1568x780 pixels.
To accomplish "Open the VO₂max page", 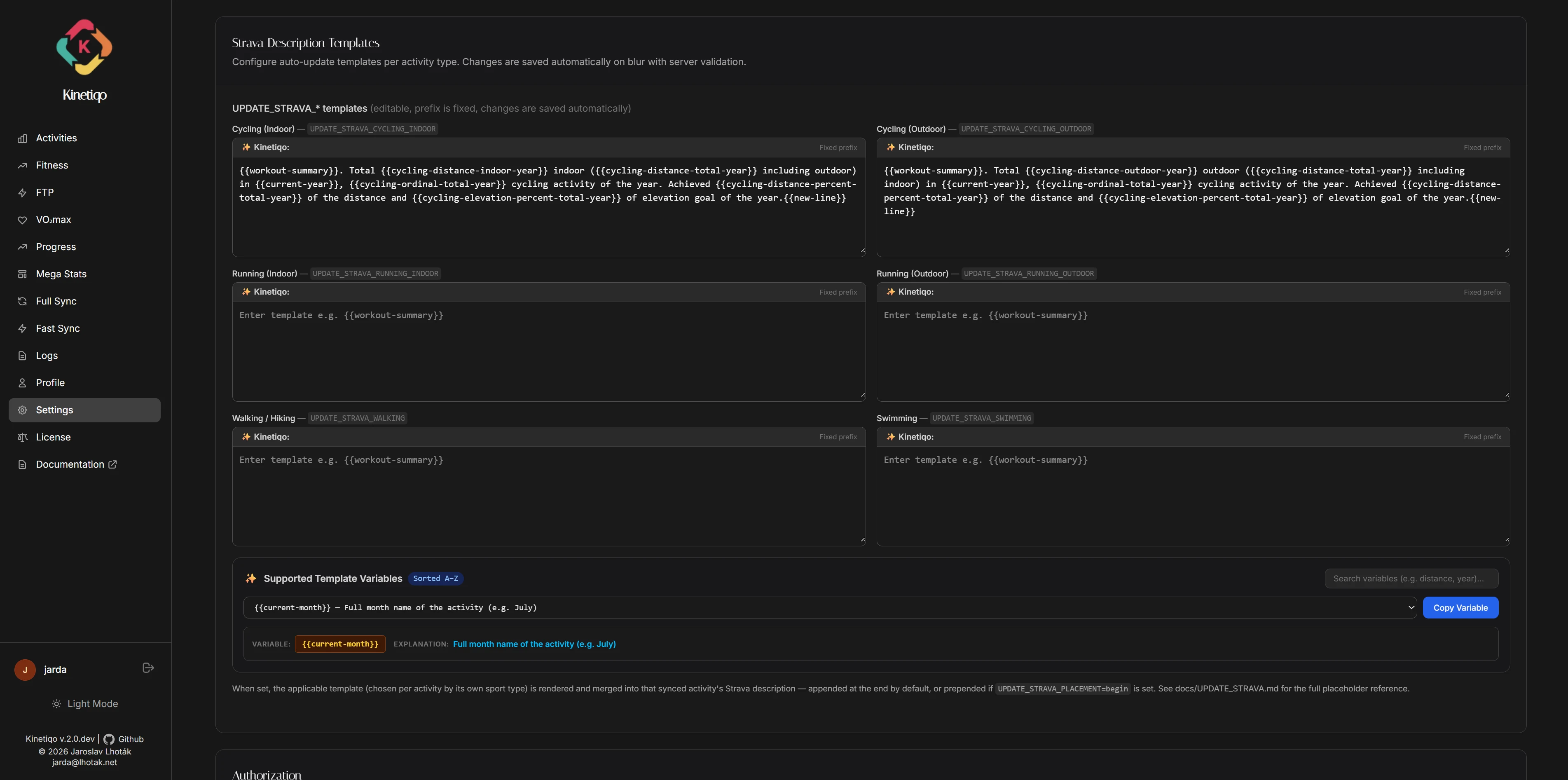I will click(84, 220).
